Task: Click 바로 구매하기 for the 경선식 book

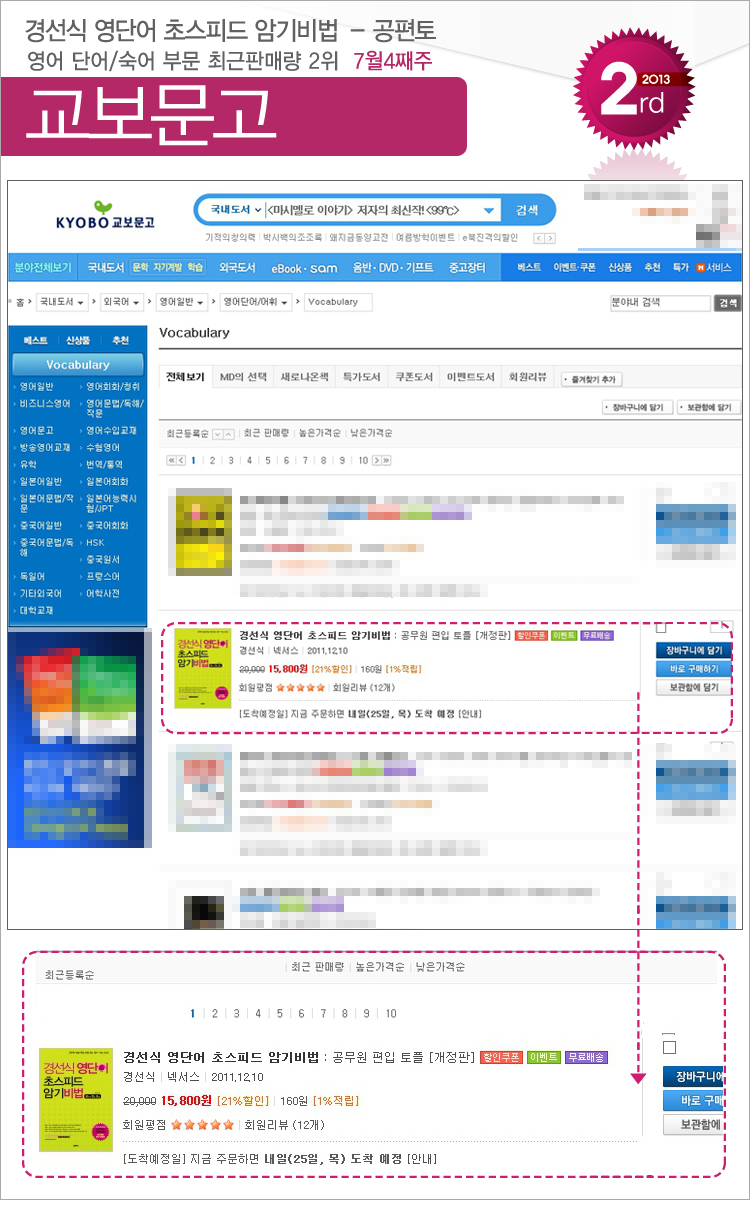Action: coord(695,669)
